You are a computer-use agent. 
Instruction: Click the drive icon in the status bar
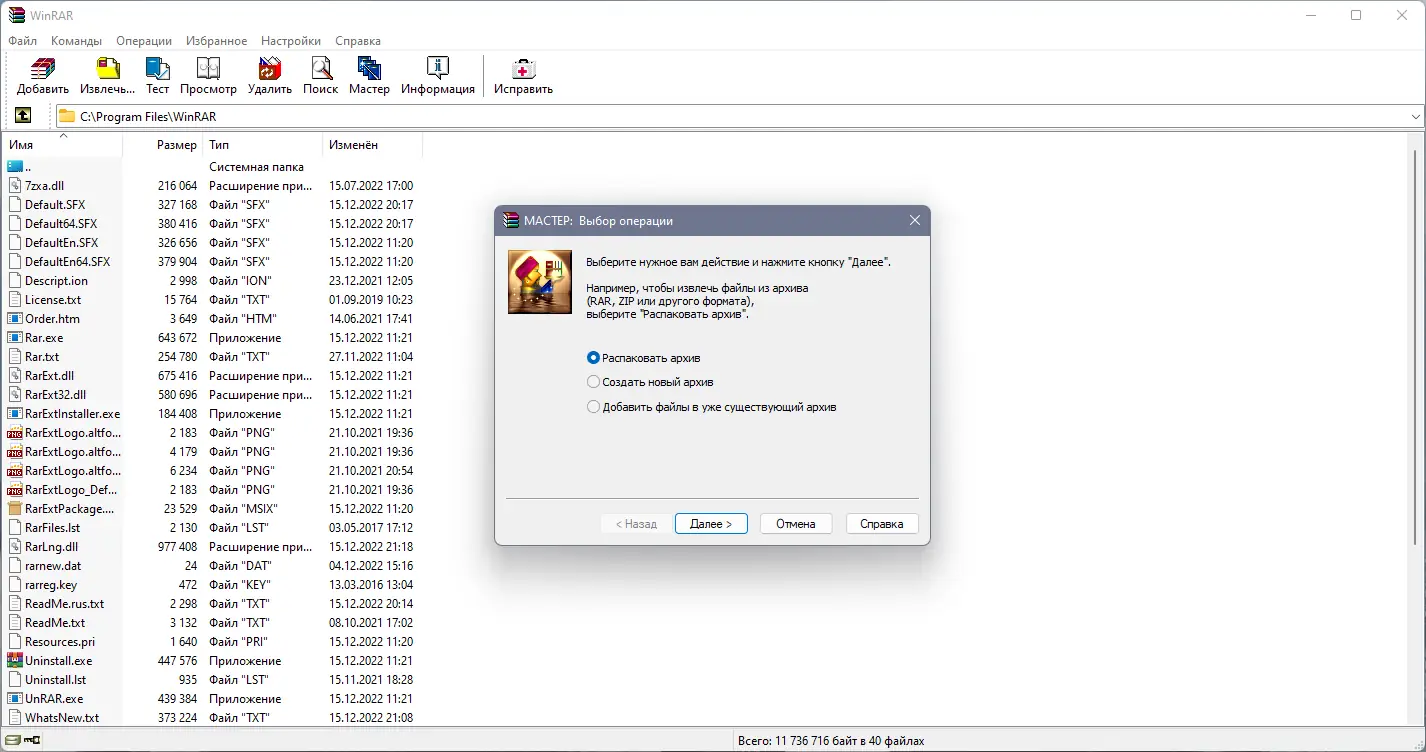pyautogui.click(x=12, y=741)
